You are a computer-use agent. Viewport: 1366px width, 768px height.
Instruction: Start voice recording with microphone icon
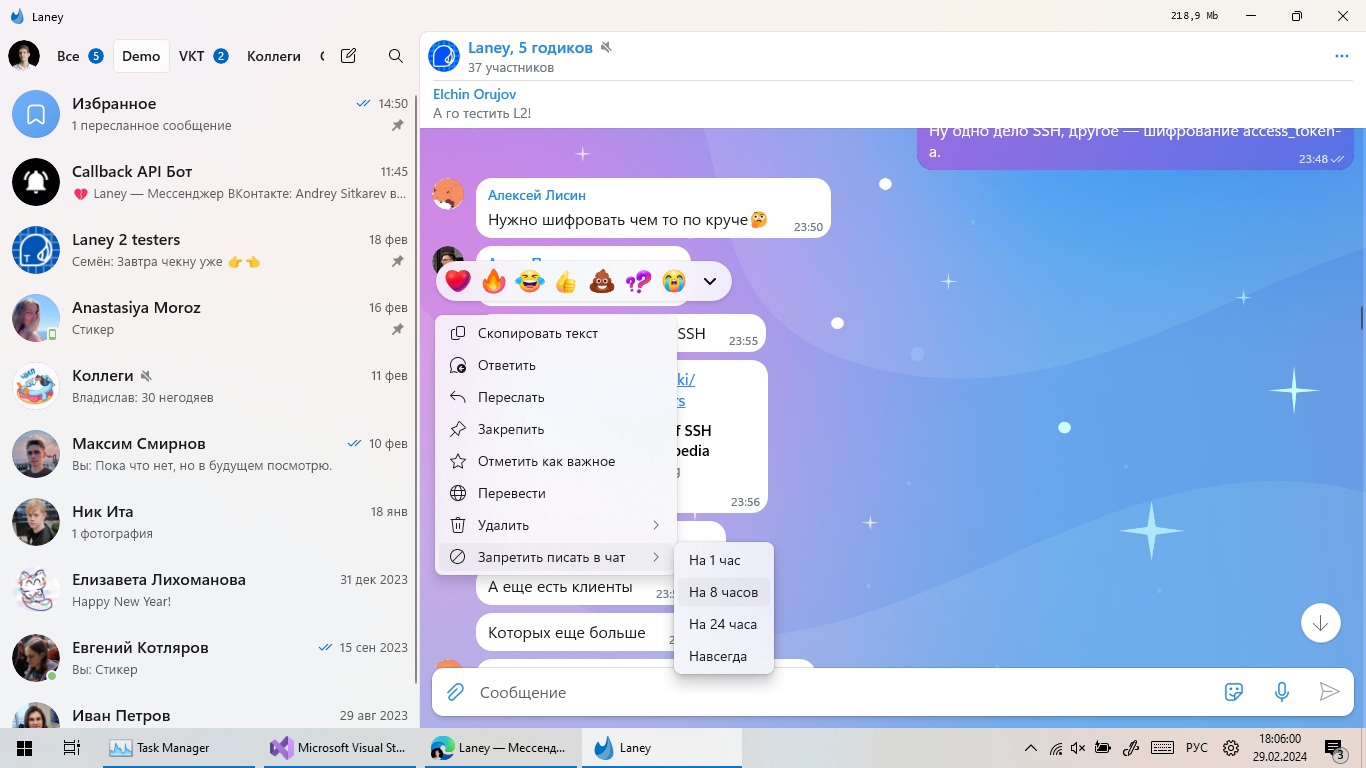pos(1281,692)
